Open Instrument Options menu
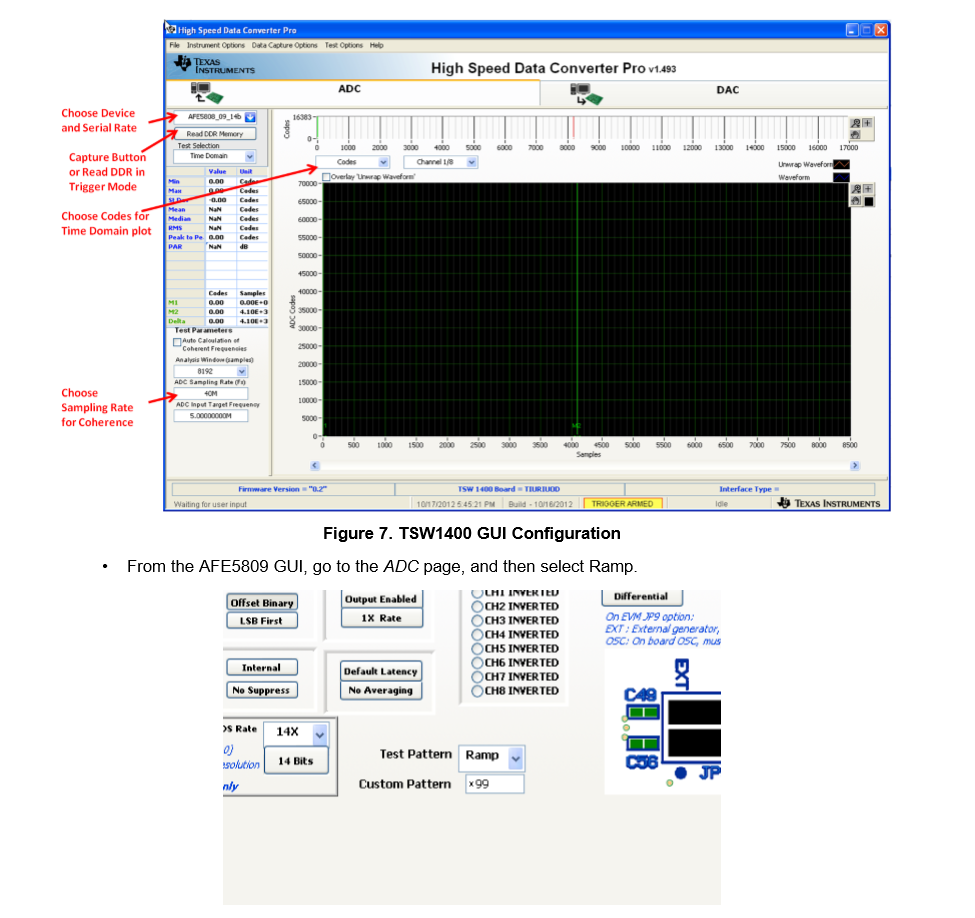 216,45
